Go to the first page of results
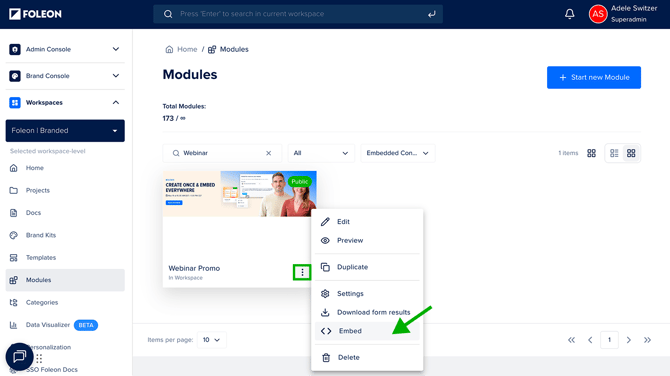The width and height of the screenshot is (670, 376). 571,340
